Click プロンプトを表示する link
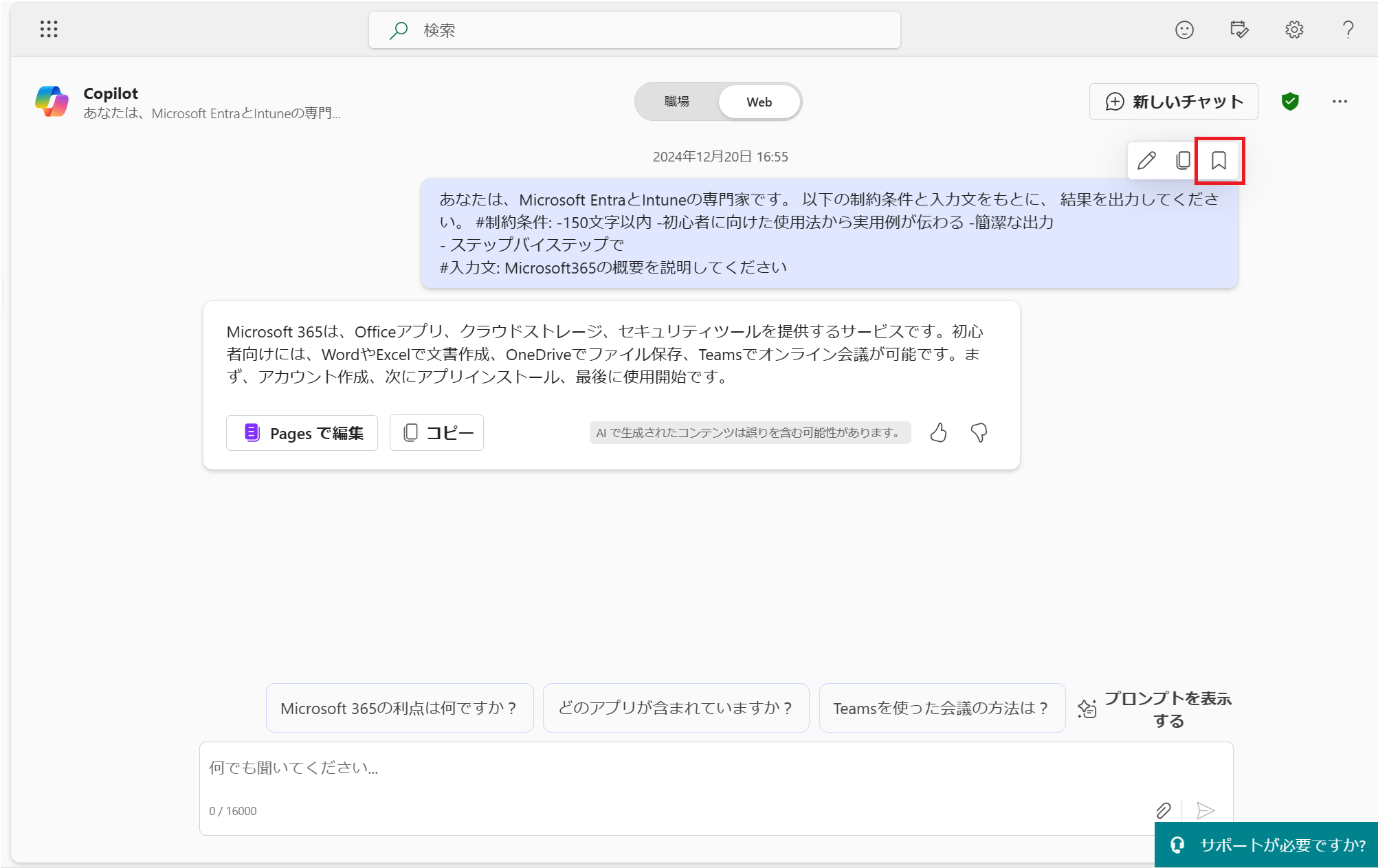The width and height of the screenshot is (1378, 868). 1155,709
